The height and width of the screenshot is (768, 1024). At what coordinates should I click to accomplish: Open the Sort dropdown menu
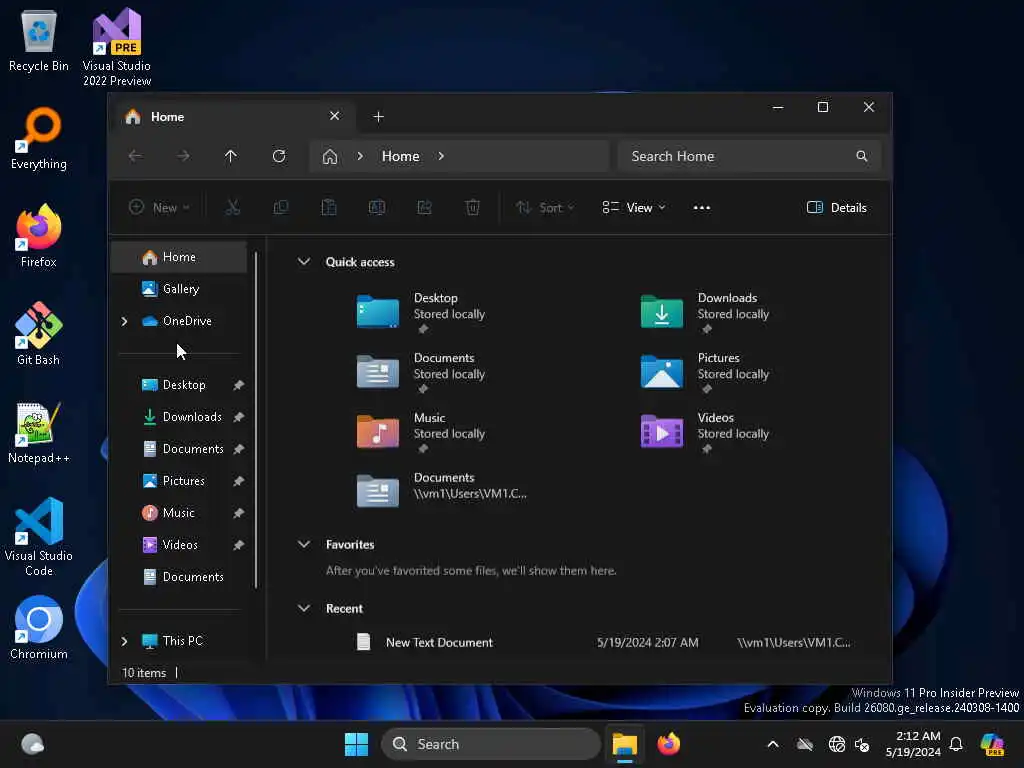(545, 208)
